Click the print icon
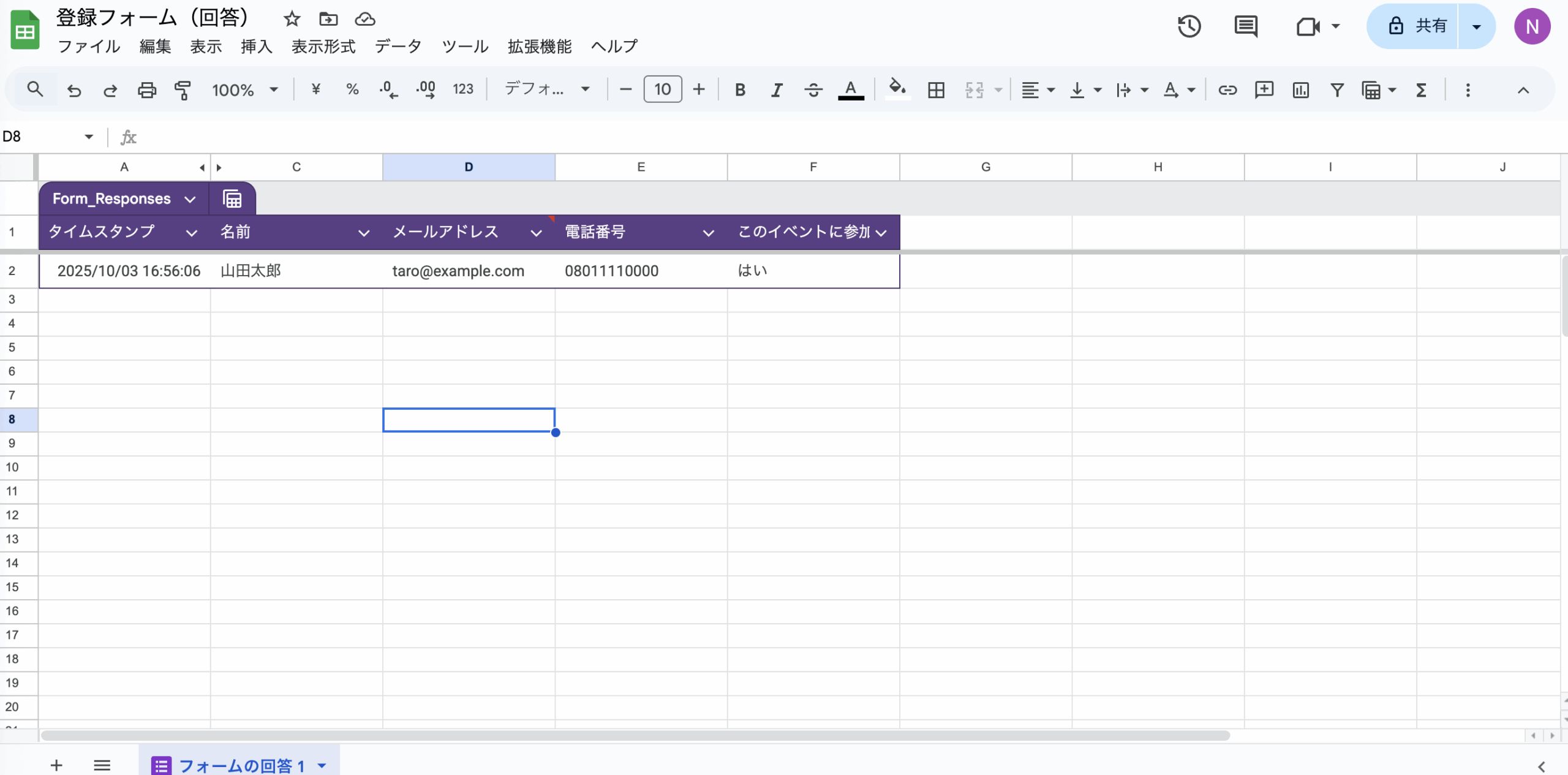Screen dimensions: 1568x775 point(146,90)
